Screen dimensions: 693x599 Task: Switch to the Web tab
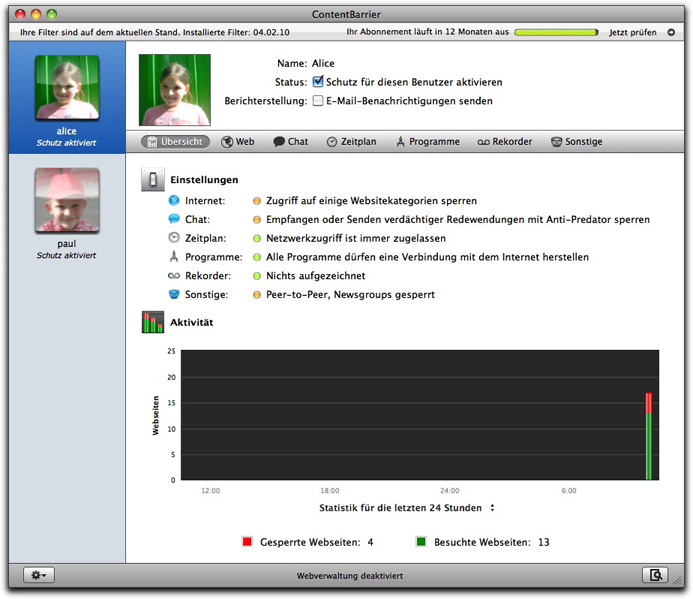click(x=238, y=141)
